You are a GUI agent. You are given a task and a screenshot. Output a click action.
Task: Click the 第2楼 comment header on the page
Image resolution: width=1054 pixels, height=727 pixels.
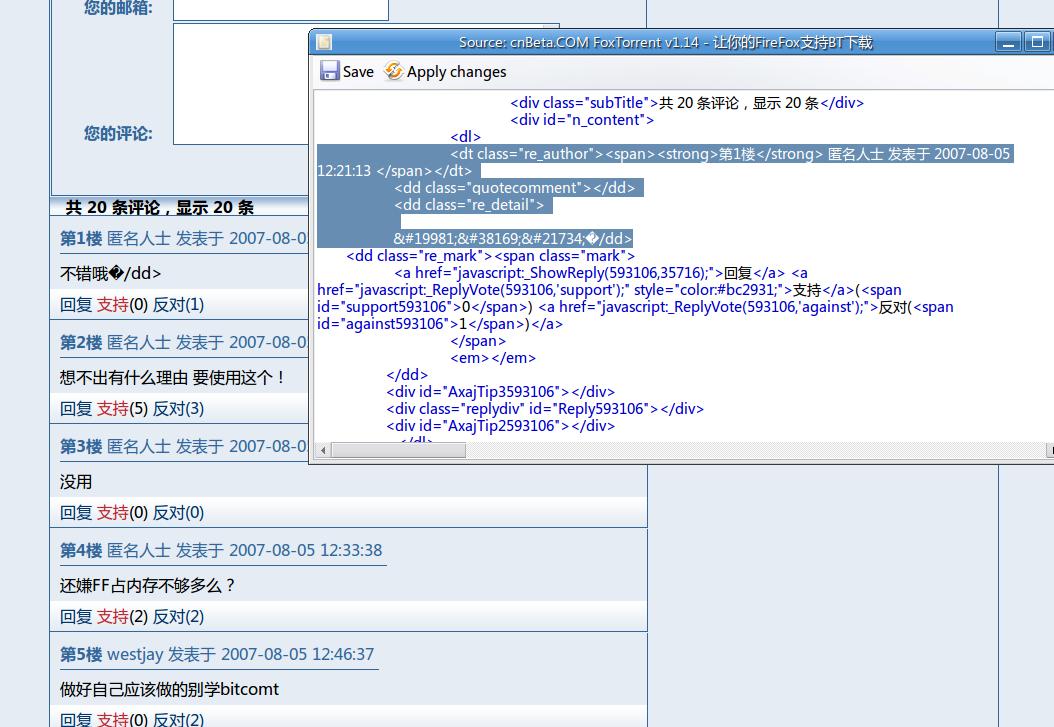(184, 343)
